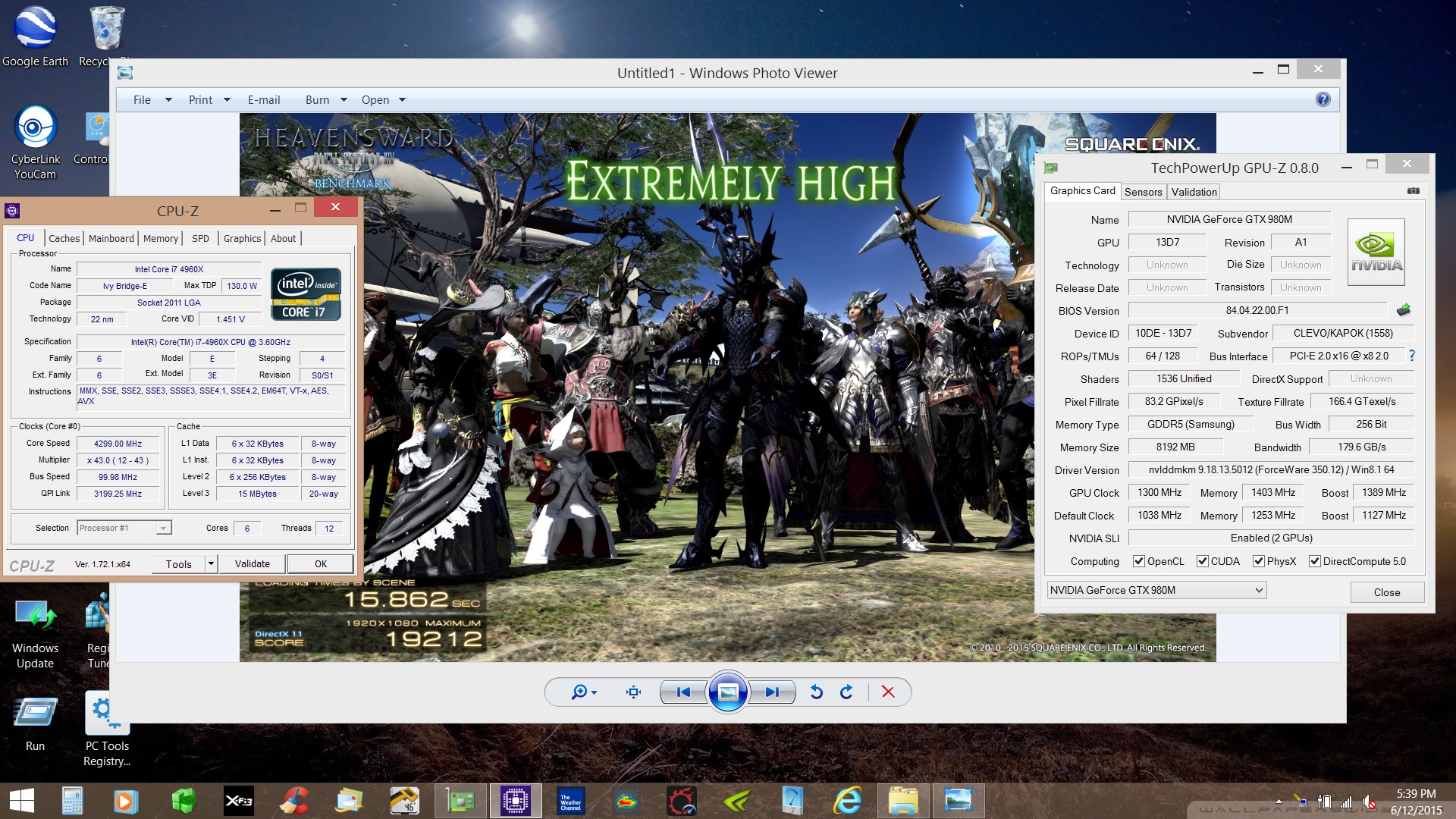Expand the CPU-Z Tools dropdown arrow

click(212, 563)
